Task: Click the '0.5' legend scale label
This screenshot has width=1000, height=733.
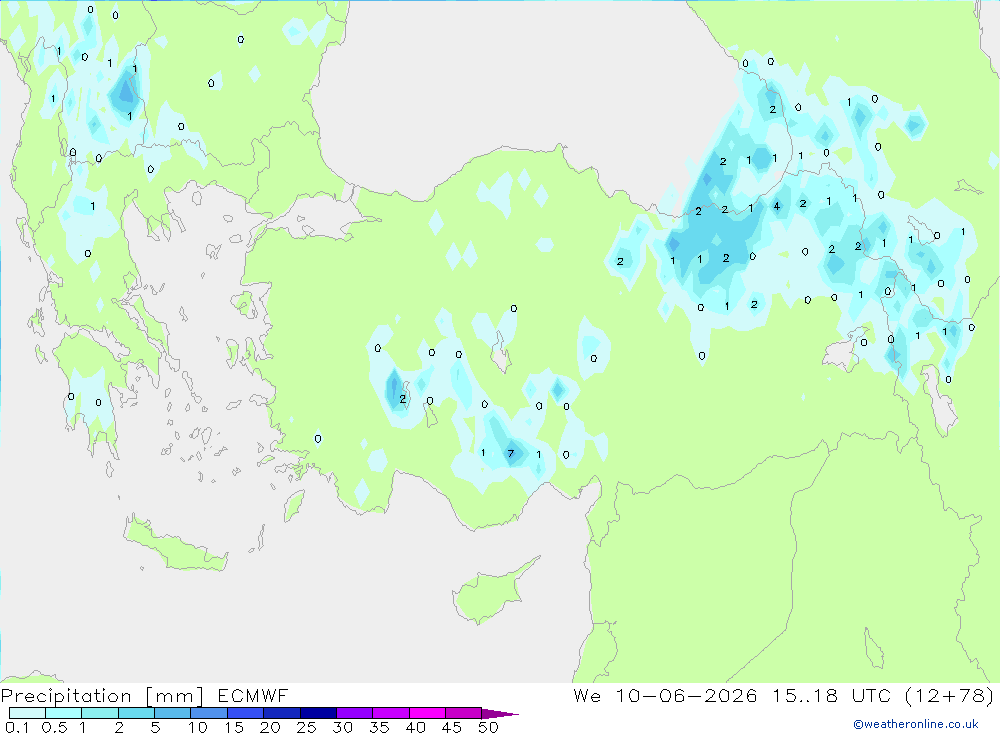Action: pos(54,727)
